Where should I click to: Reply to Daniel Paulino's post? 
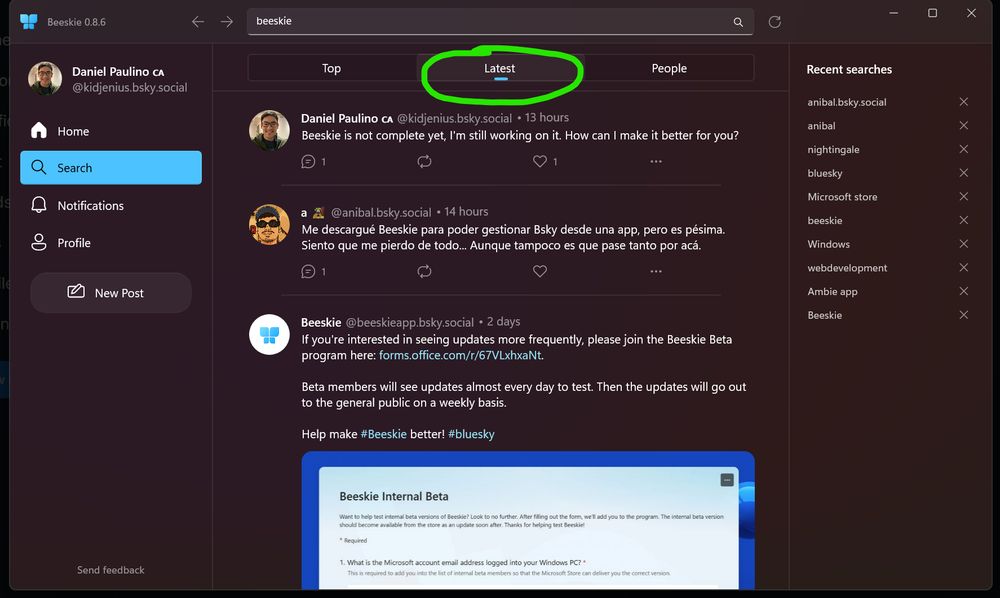click(308, 161)
